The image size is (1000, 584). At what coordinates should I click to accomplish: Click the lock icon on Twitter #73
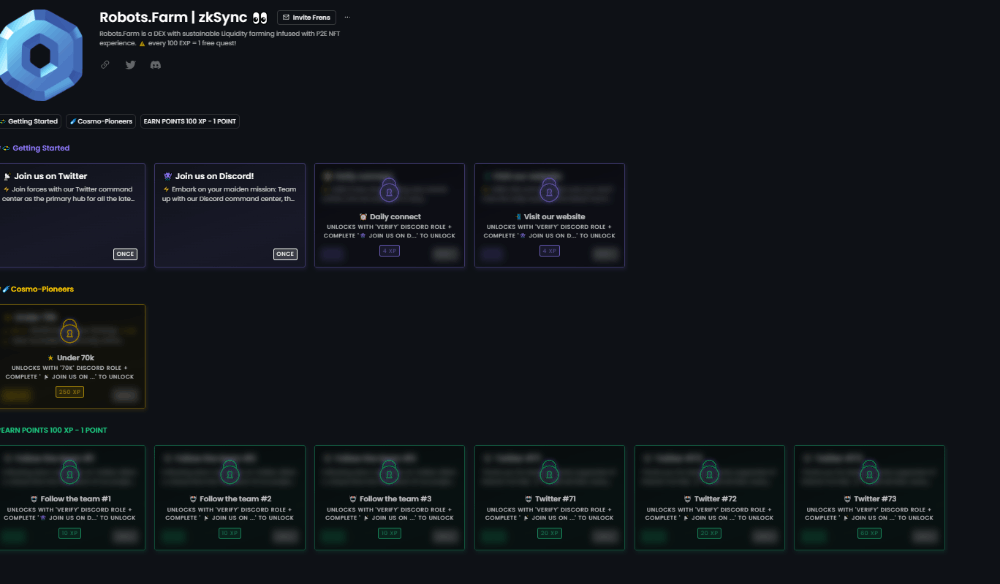tap(869, 472)
